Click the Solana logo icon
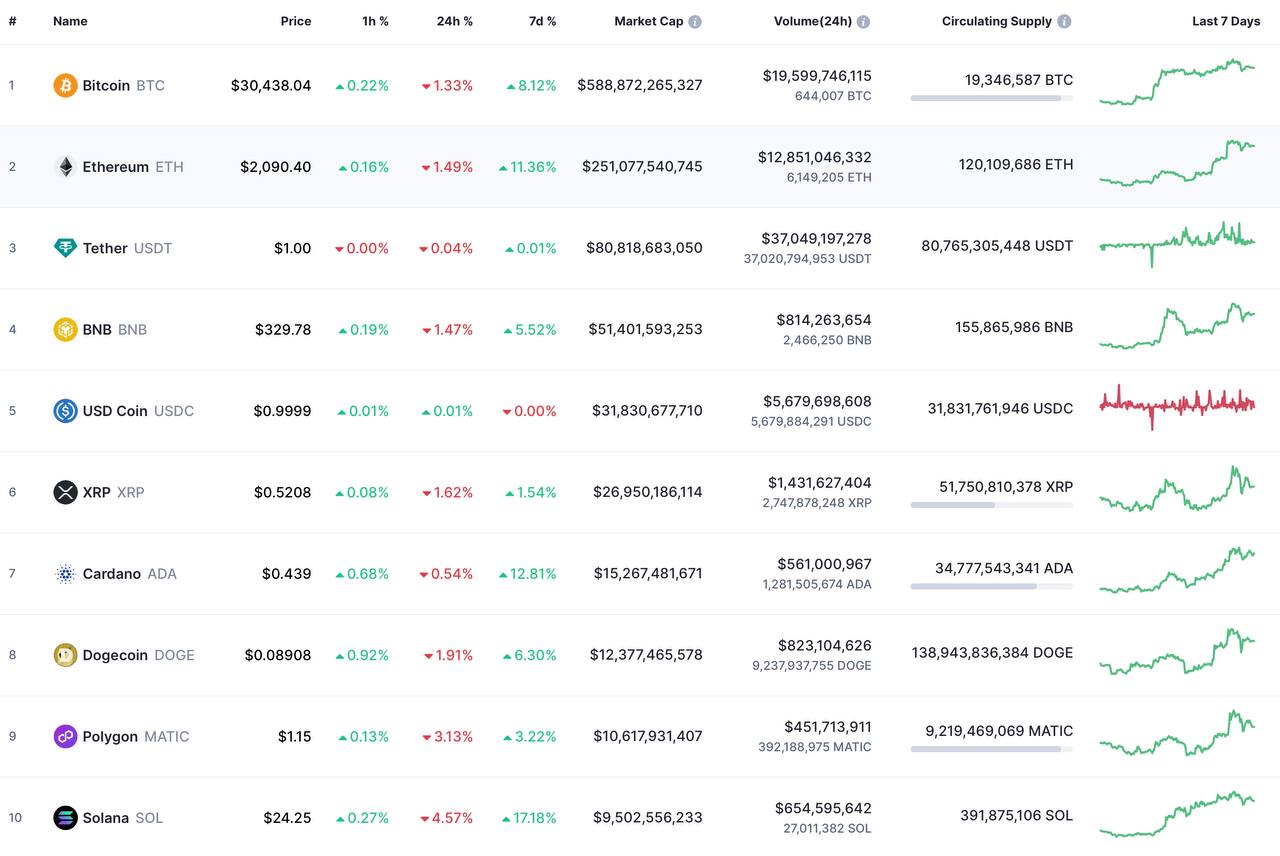Viewport: 1280px width, 856px height. click(x=65, y=818)
